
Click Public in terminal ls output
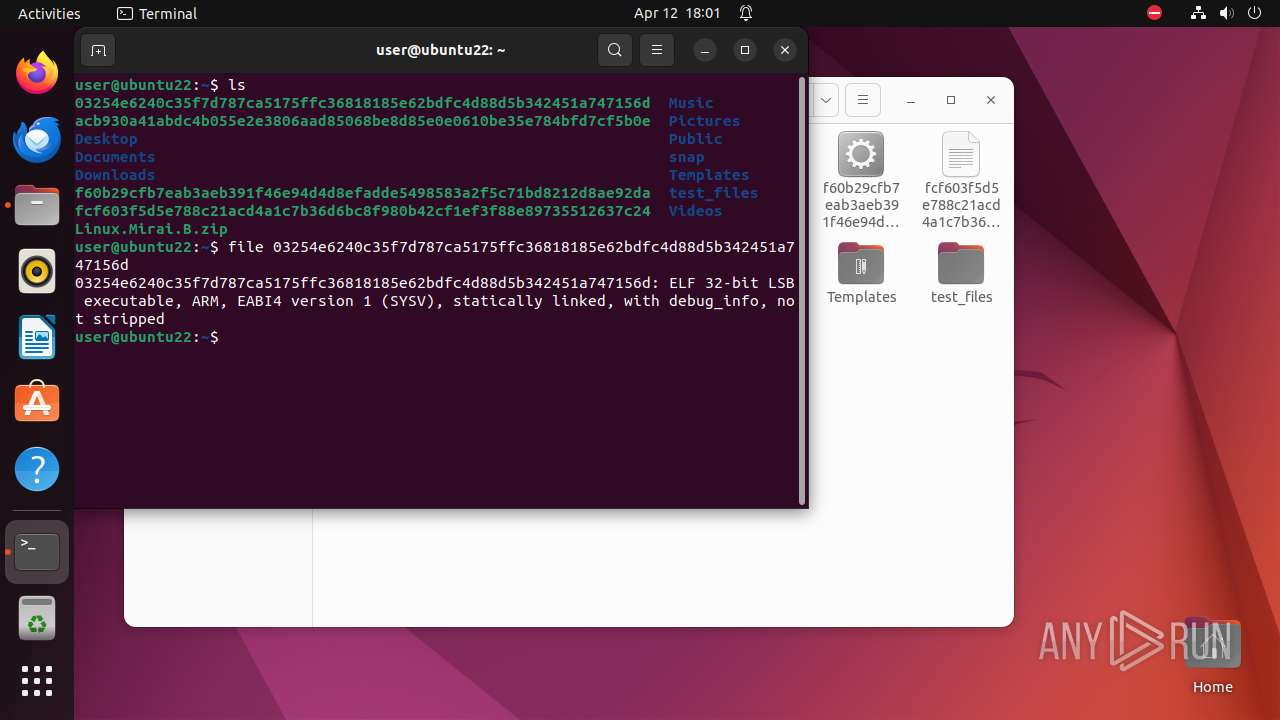click(x=696, y=139)
